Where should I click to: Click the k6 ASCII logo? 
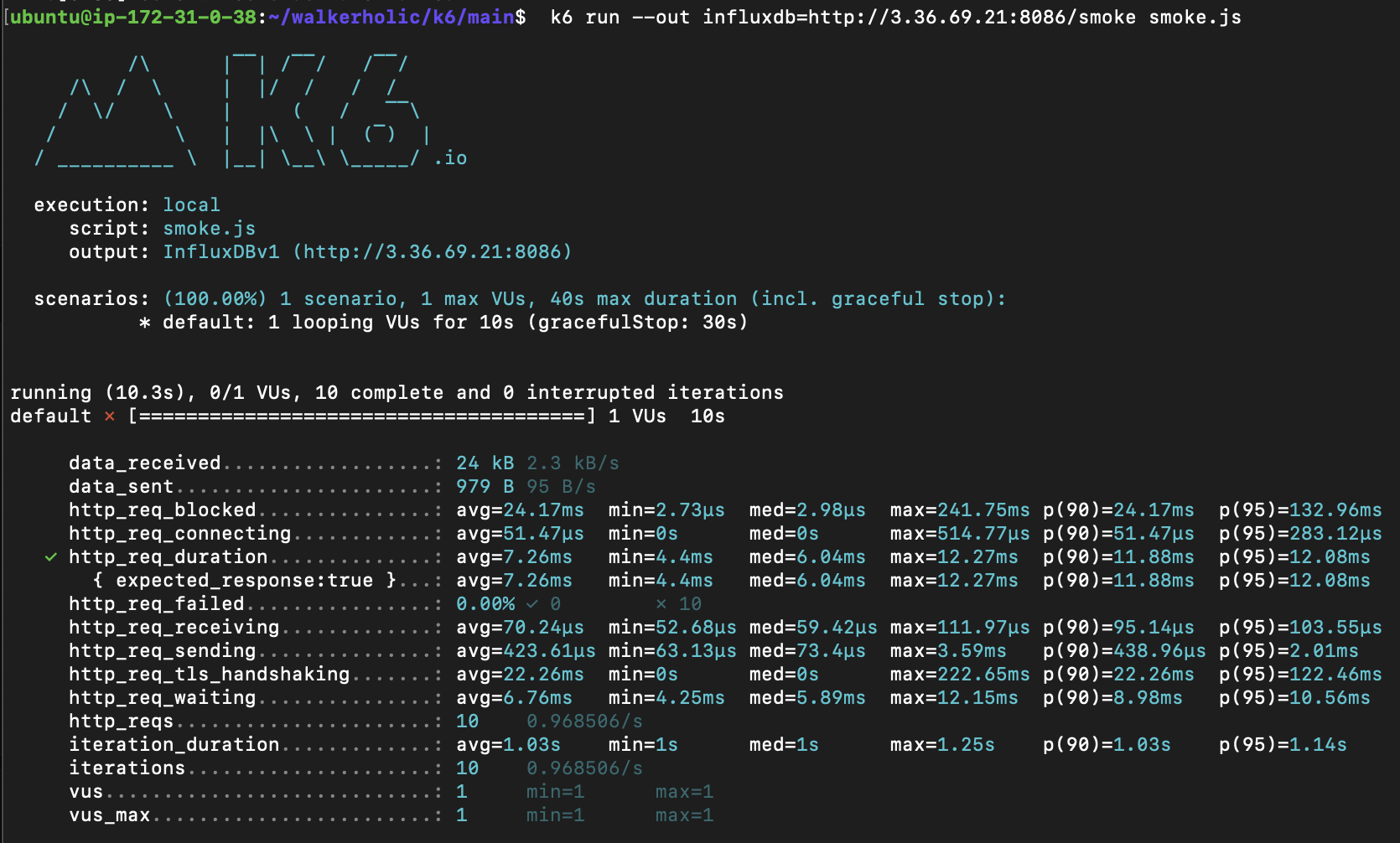click(233, 109)
